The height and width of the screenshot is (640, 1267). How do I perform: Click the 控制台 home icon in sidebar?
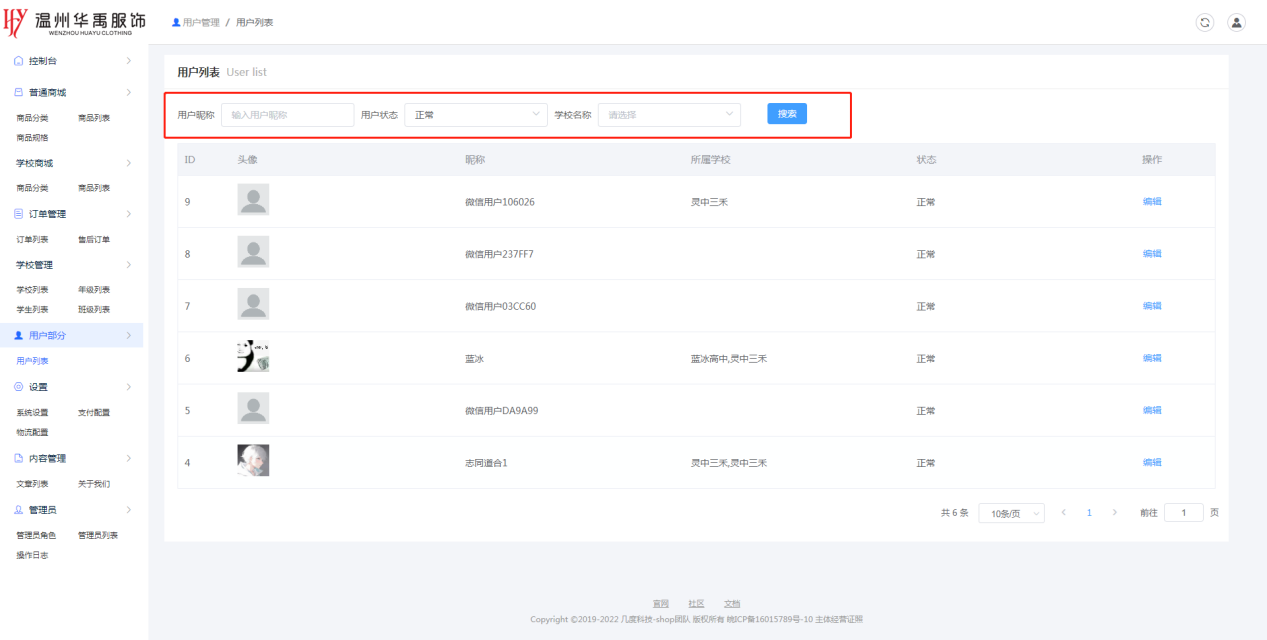tap(19, 61)
